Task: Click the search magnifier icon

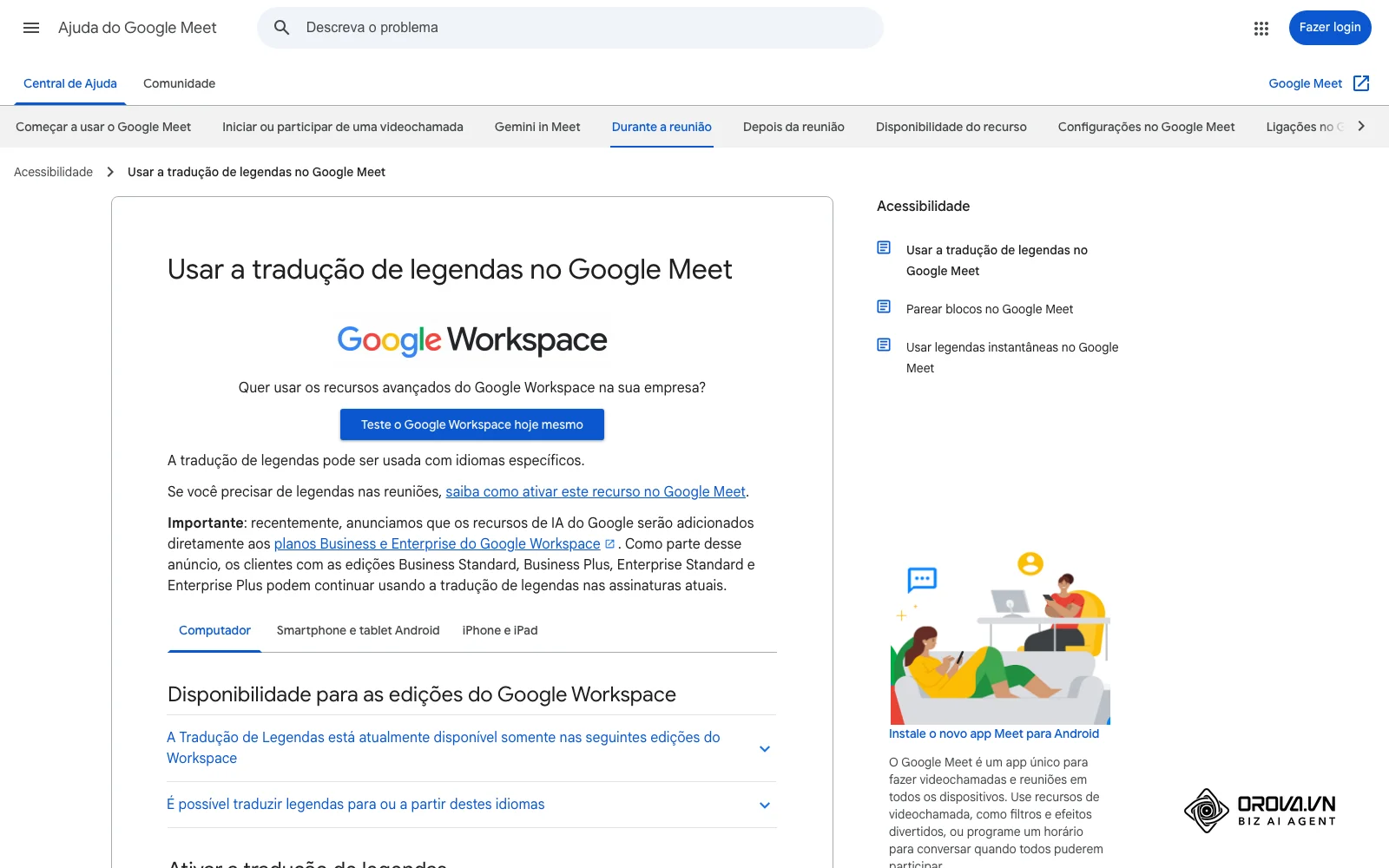Action: point(281,28)
